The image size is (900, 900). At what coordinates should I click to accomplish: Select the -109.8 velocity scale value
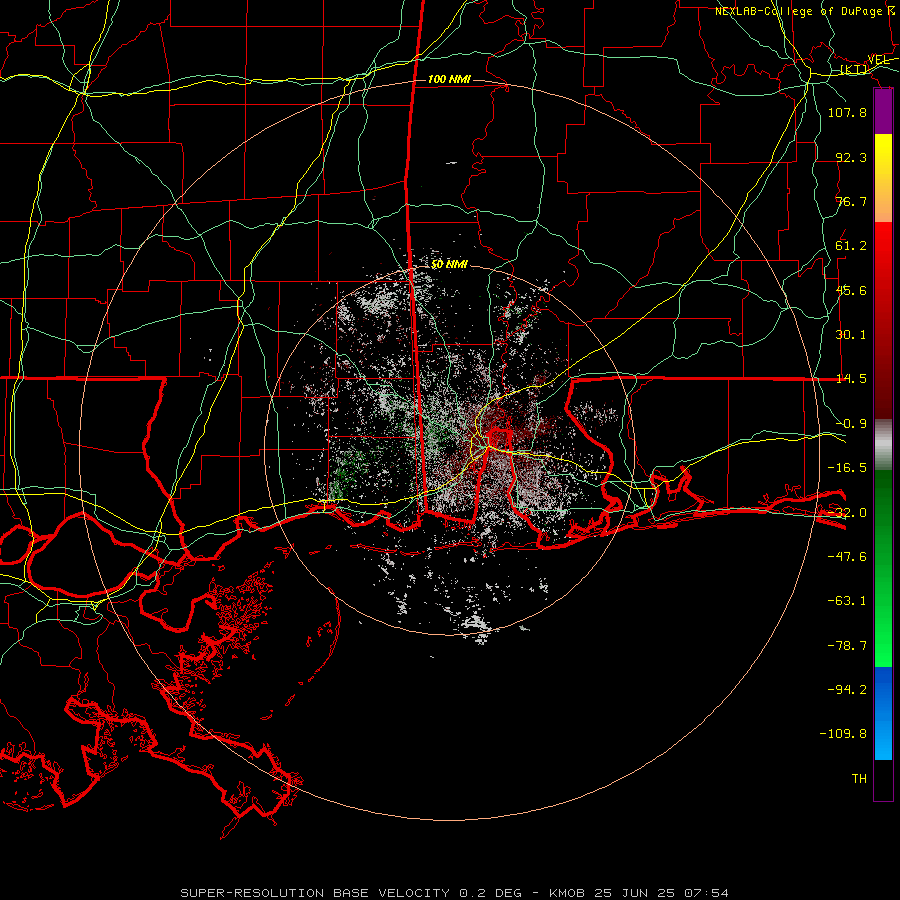(x=843, y=734)
